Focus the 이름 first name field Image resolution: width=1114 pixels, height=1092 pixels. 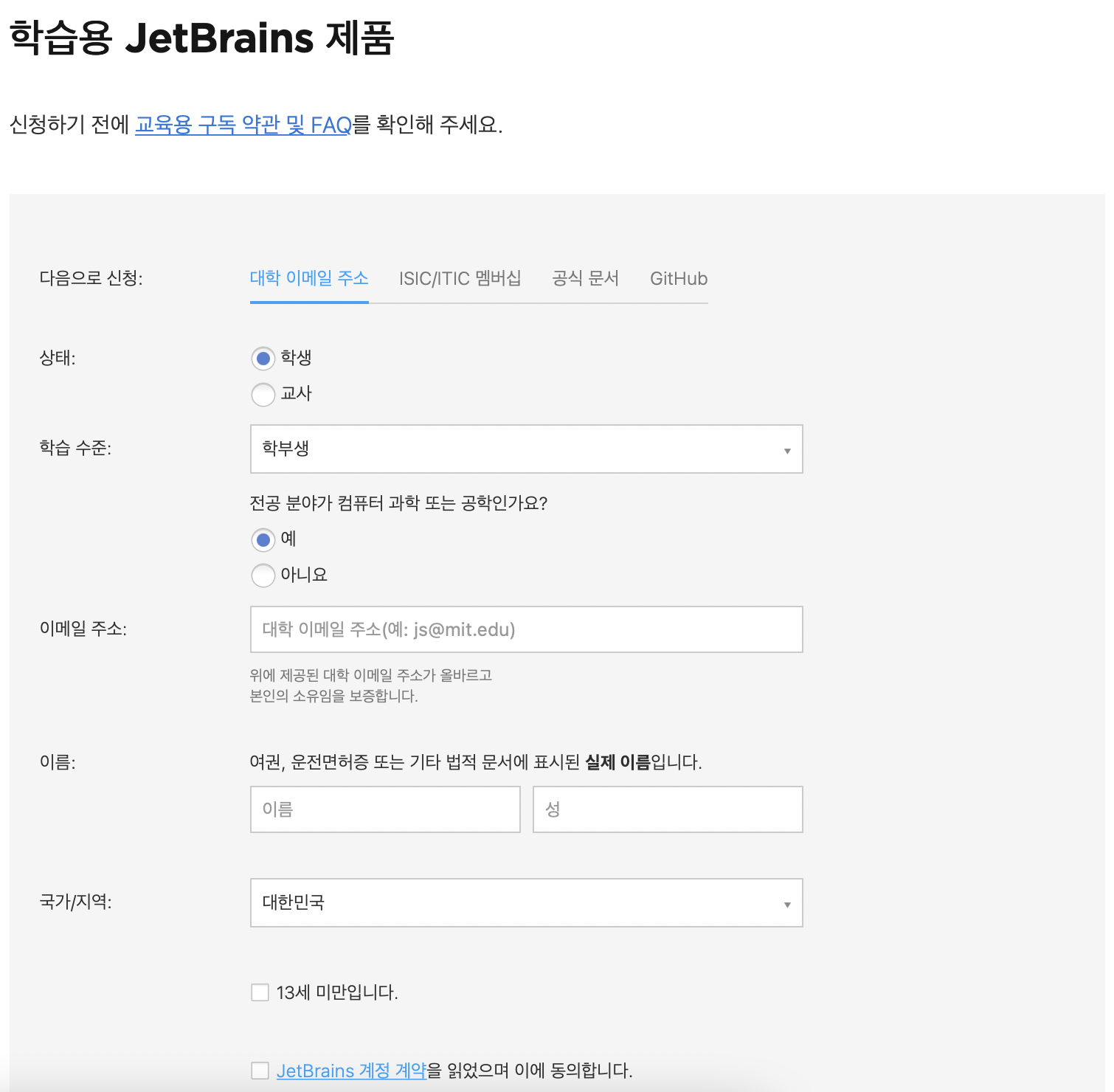click(x=385, y=809)
